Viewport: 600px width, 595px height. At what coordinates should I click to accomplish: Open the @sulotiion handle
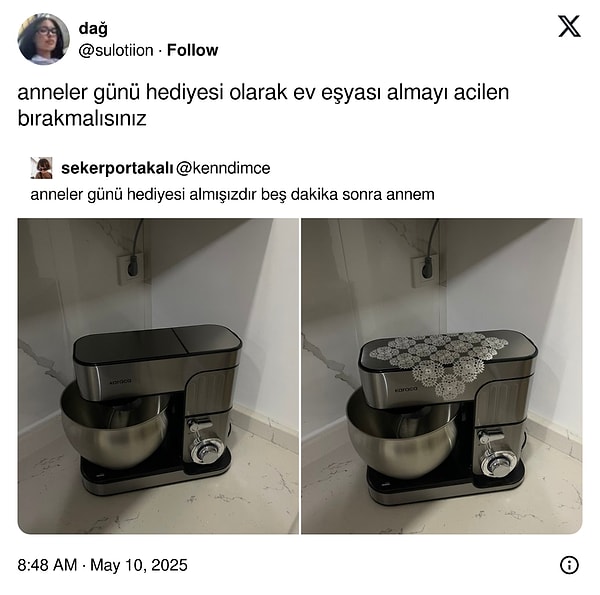point(116,50)
